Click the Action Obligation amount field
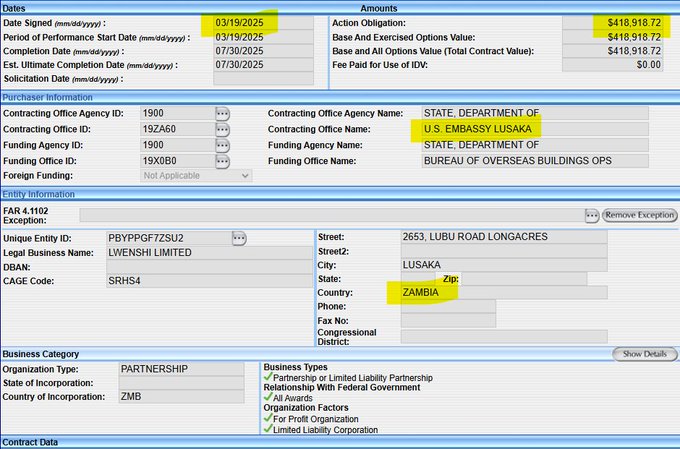Viewport: 680px width, 449px height. pyautogui.click(x=613, y=20)
